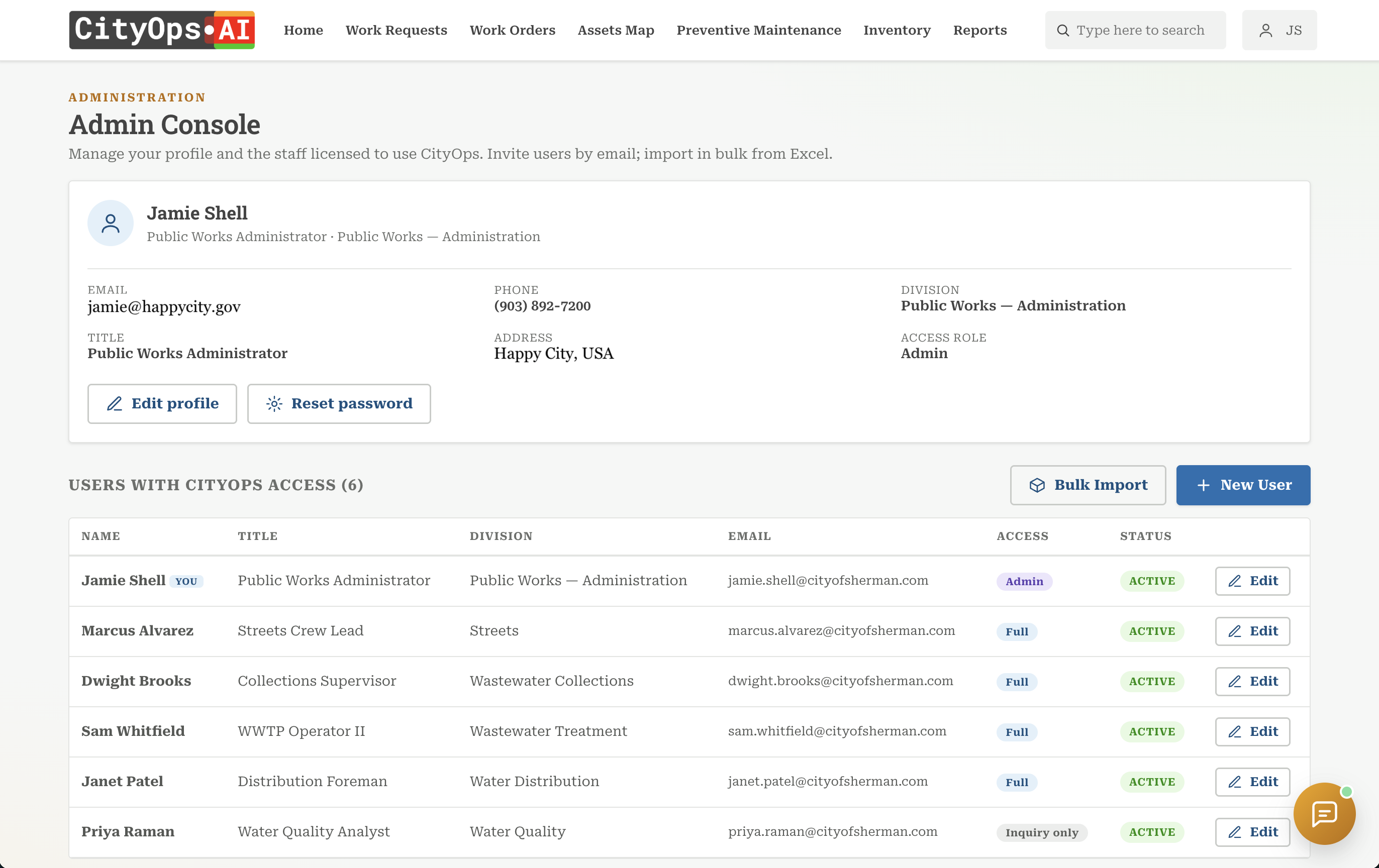
Task: Click the TITLE column header
Action: point(258,536)
